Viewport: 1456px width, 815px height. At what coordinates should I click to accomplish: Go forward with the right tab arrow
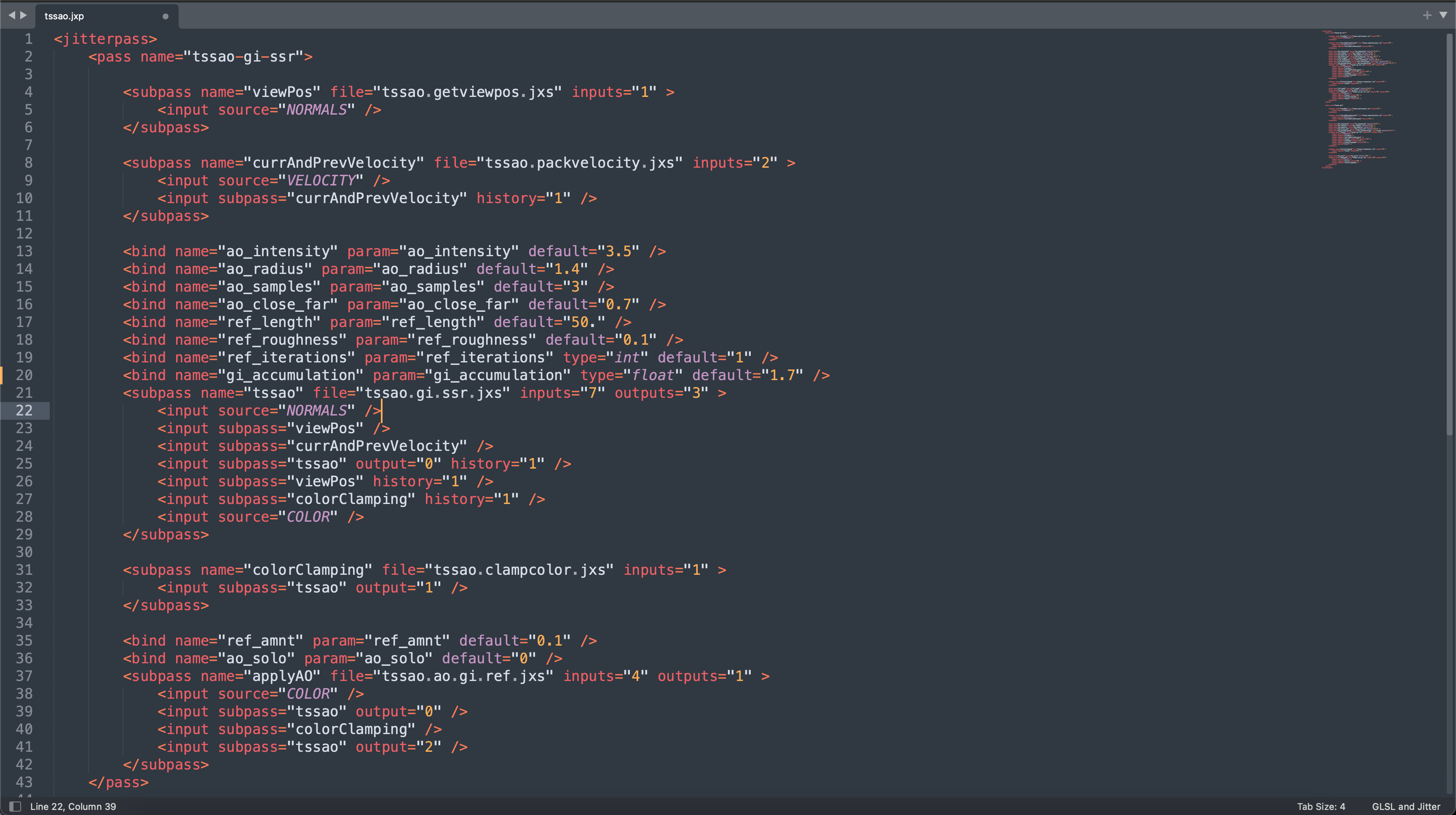[24, 15]
